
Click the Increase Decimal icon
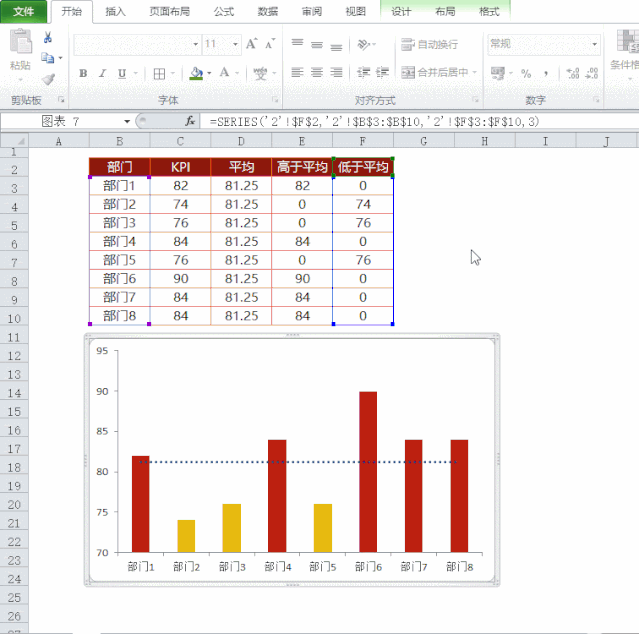573,73
